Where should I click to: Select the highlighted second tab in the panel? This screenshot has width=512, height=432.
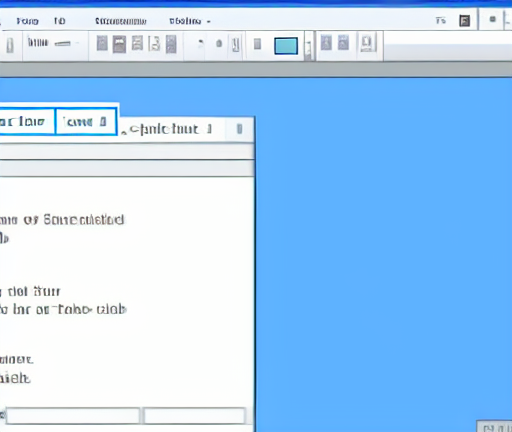[x=86, y=122]
